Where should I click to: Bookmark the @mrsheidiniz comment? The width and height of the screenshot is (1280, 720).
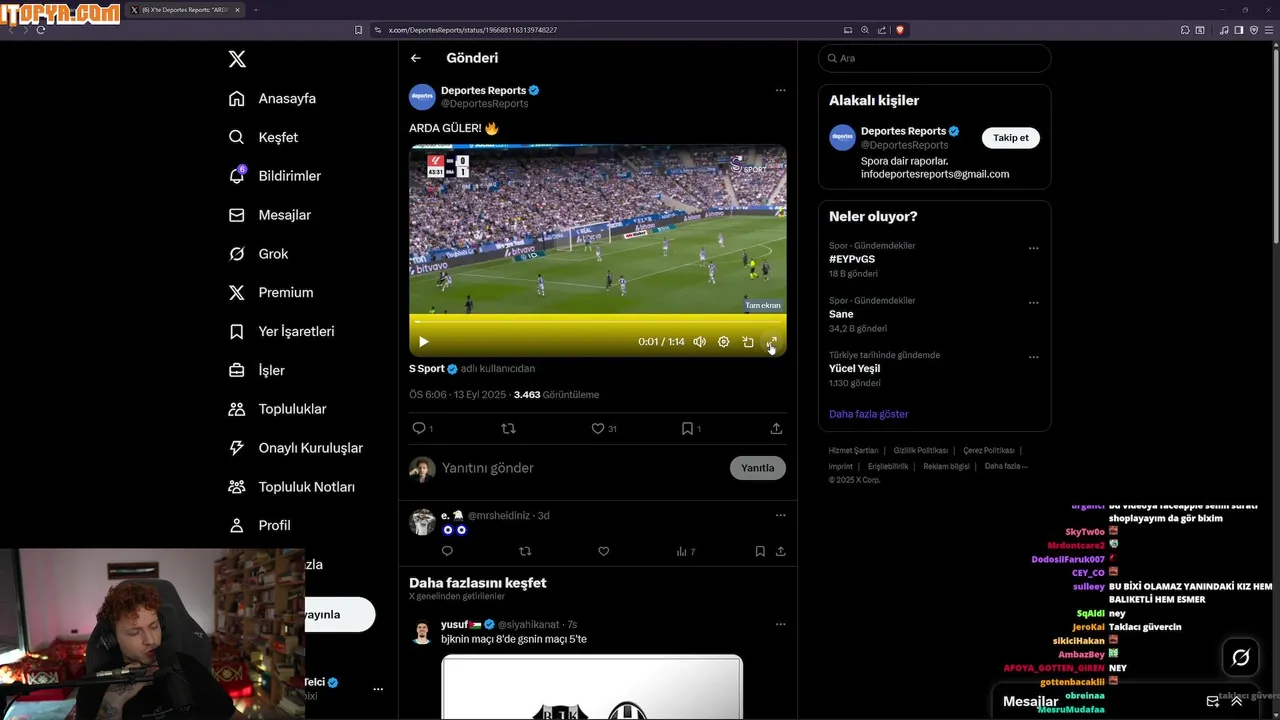760,551
